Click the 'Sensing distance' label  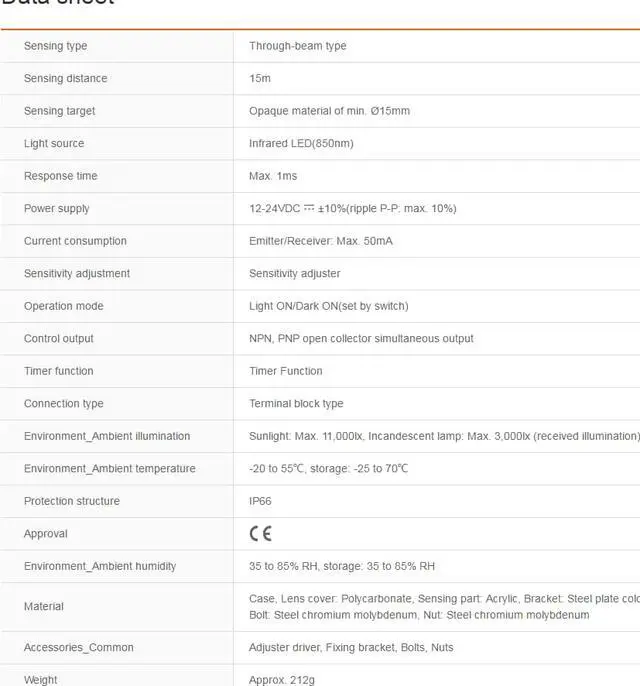tap(65, 79)
